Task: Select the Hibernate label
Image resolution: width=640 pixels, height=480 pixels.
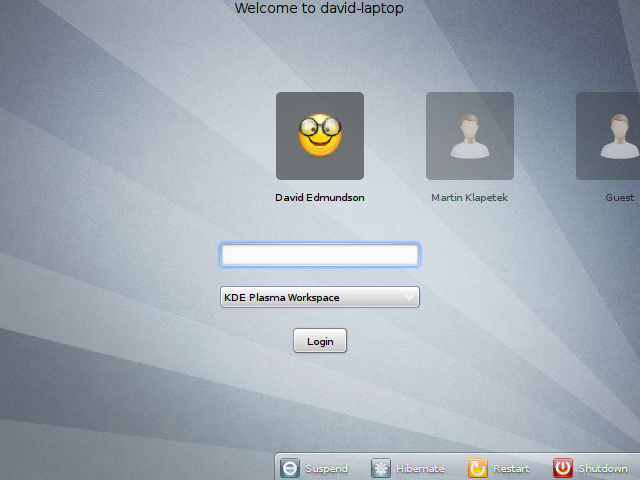Action: coord(420,469)
